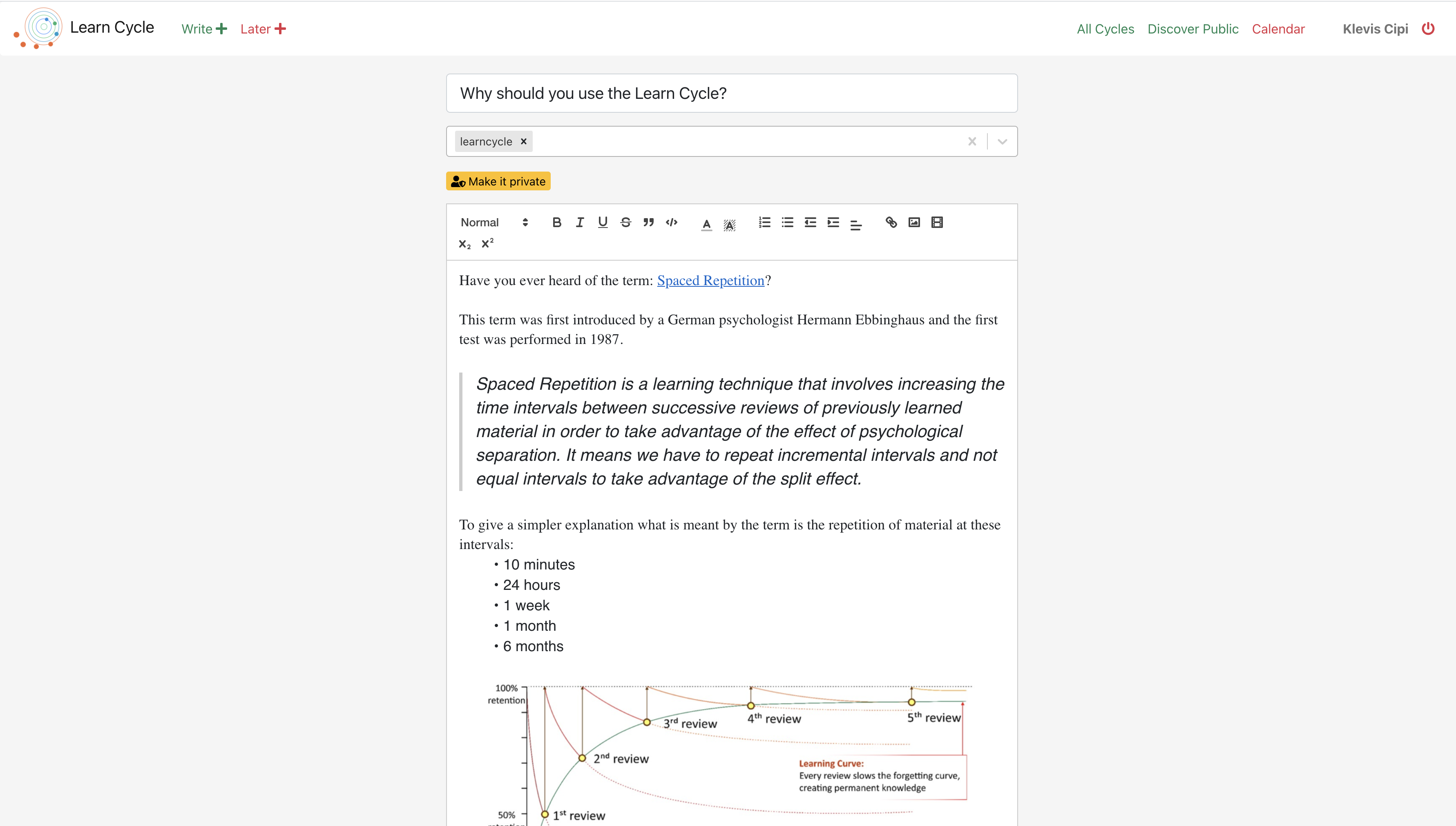This screenshot has width=1456, height=826.
Task: Open Discover Public
Action: pyautogui.click(x=1193, y=28)
